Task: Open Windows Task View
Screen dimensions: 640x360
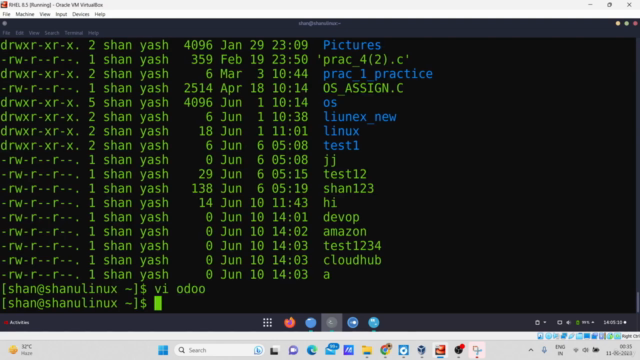Action: [x=274, y=350]
